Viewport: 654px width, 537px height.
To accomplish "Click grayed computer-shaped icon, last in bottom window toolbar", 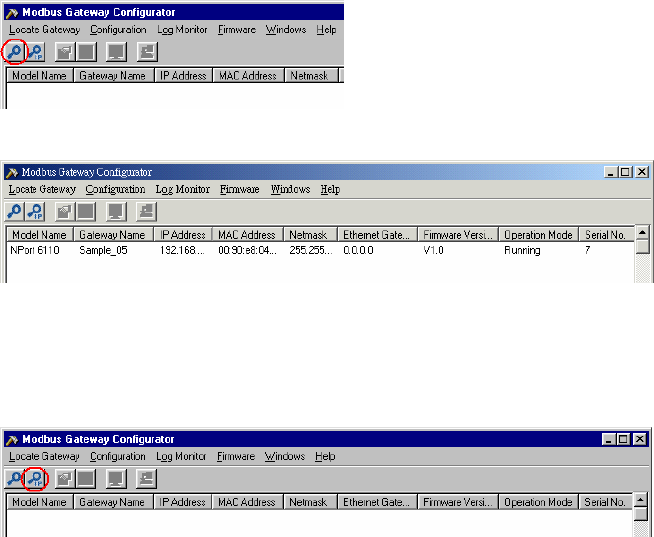I will (x=146, y=479).
